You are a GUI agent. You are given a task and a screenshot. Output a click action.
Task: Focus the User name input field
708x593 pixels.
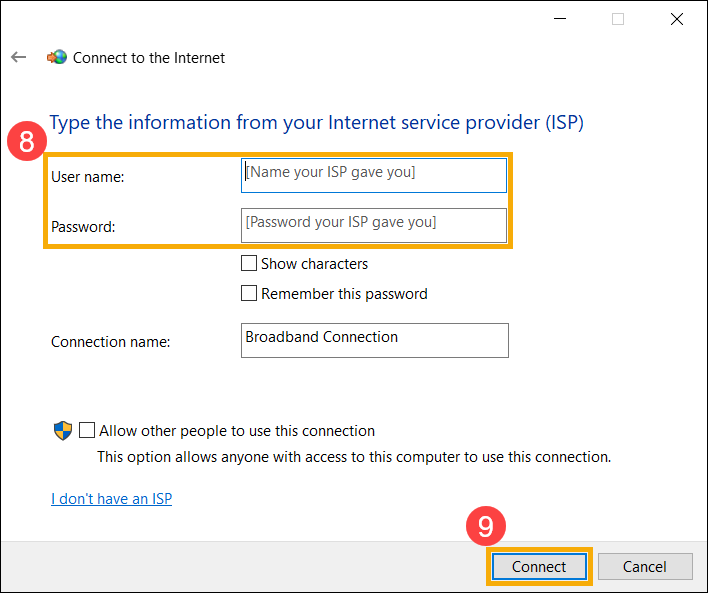coord(374,175)
